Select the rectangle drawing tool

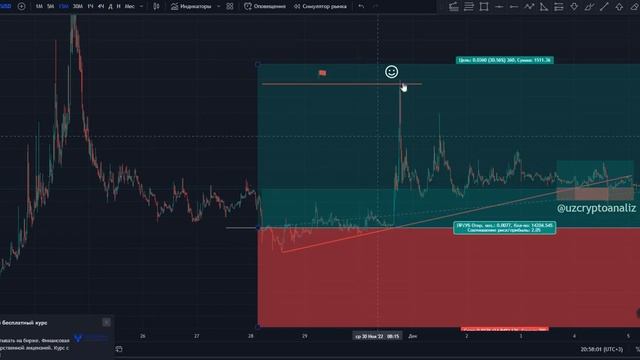[484, 7]
